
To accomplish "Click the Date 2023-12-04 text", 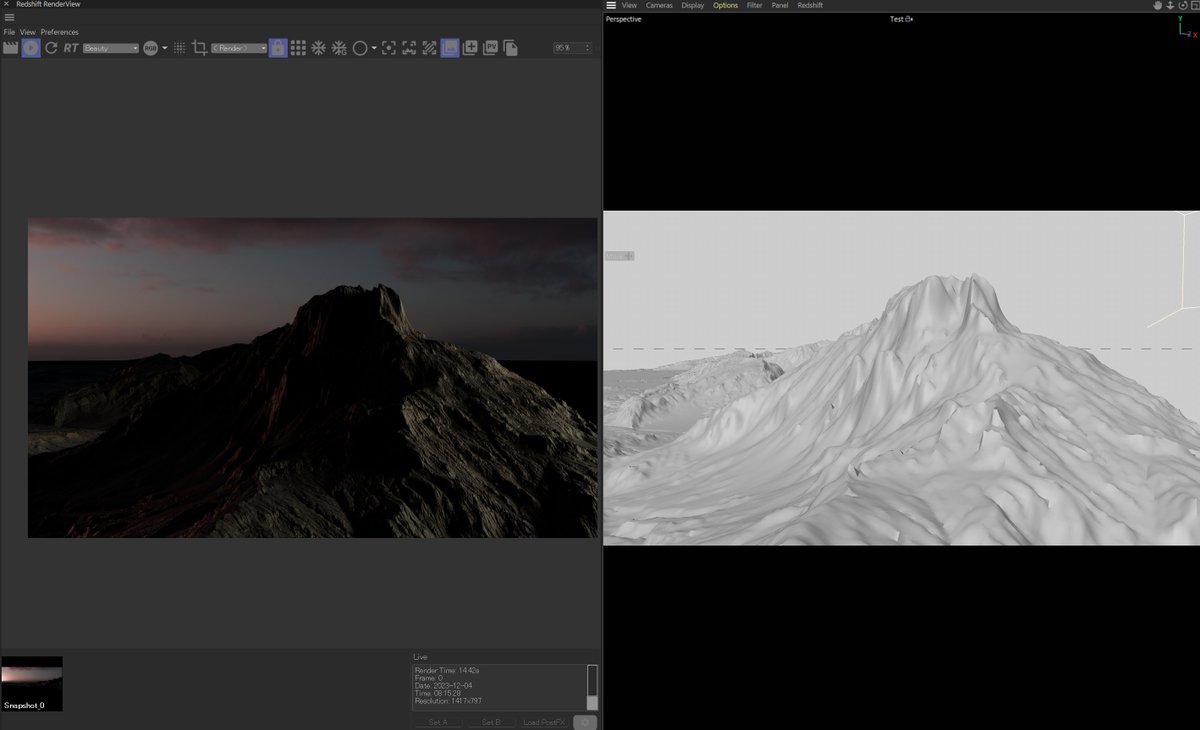I will point(443,685).
